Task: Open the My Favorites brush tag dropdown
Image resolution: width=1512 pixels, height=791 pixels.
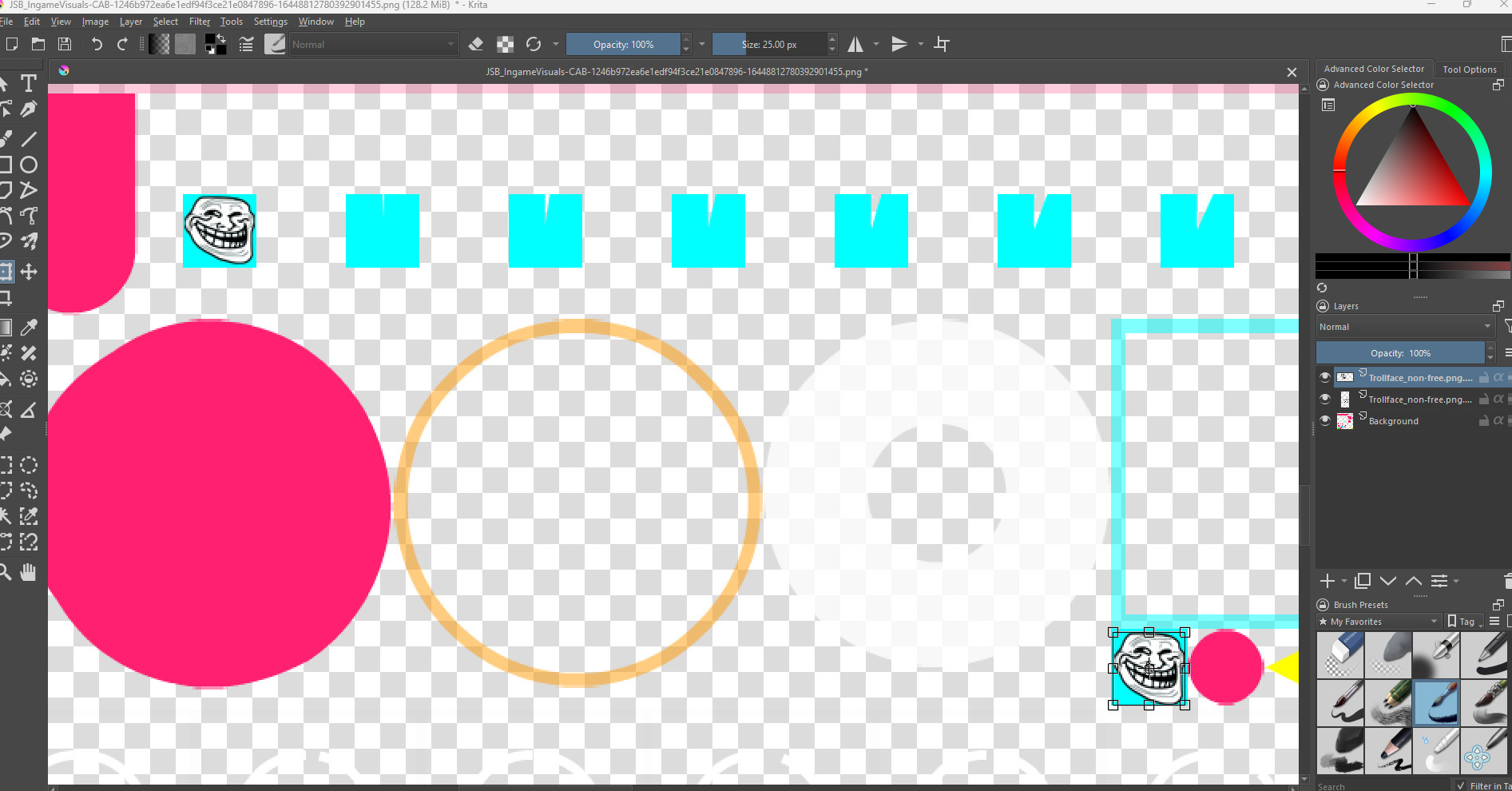Action: 1378,621
